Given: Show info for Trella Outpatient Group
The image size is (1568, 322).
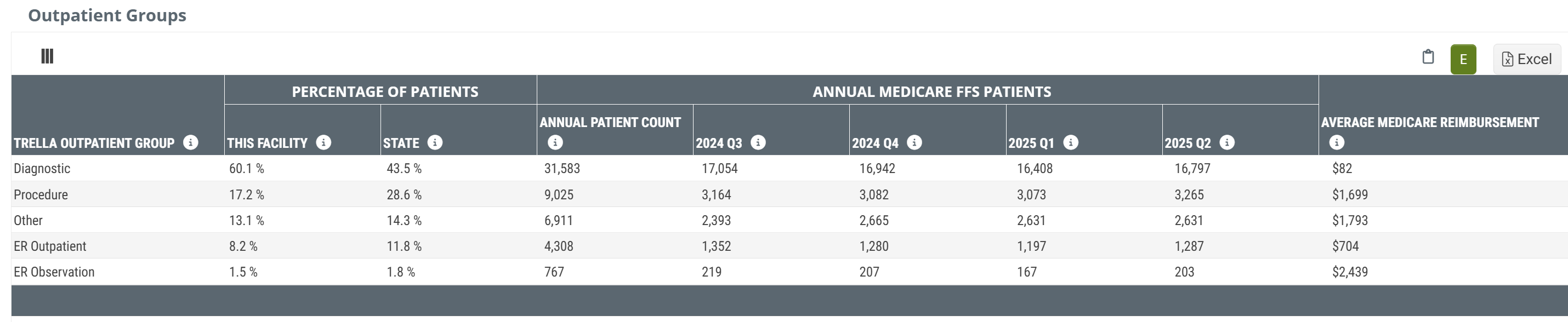Looking at the screenshot, I should (191, 143).
